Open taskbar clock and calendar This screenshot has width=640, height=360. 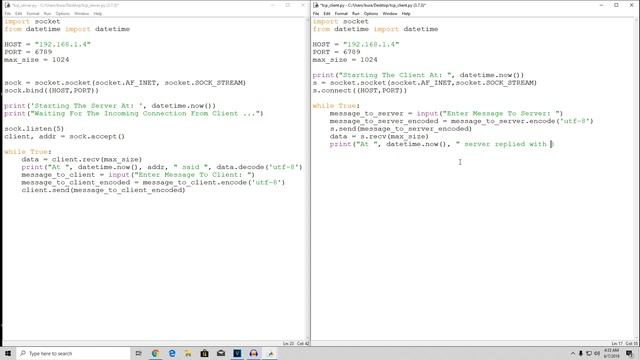tap(611, 353)
